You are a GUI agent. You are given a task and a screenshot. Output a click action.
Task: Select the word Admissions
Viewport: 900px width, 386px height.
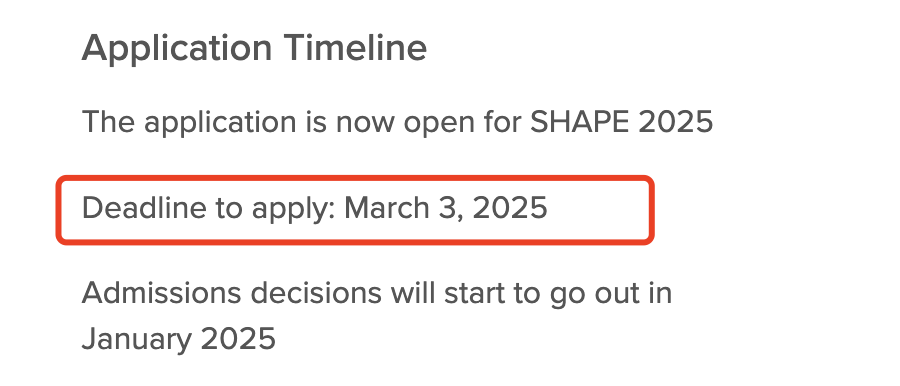tap(161, 294)
